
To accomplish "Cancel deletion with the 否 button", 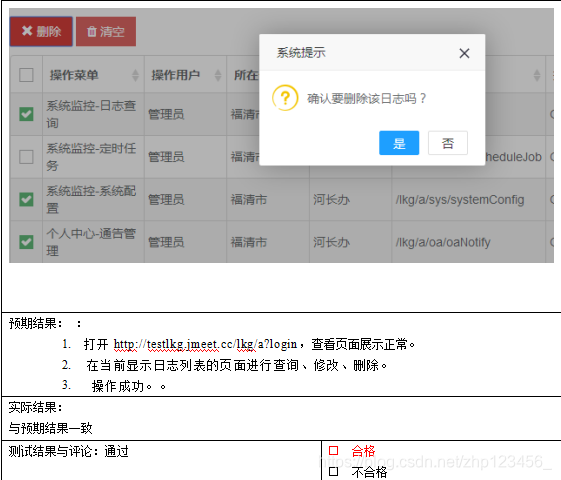I will click(448, 143).
